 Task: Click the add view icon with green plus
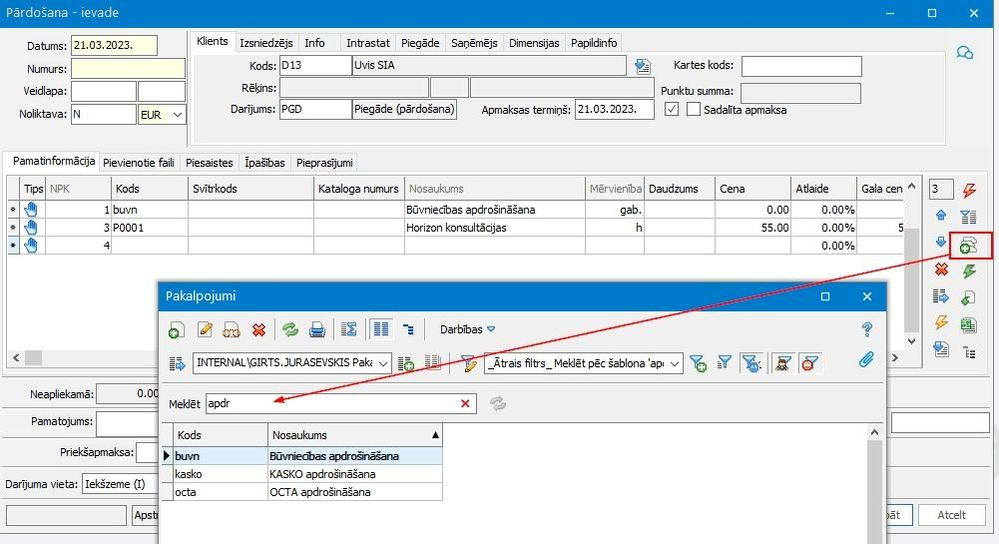pyautogui.click(x=406, y=363)
